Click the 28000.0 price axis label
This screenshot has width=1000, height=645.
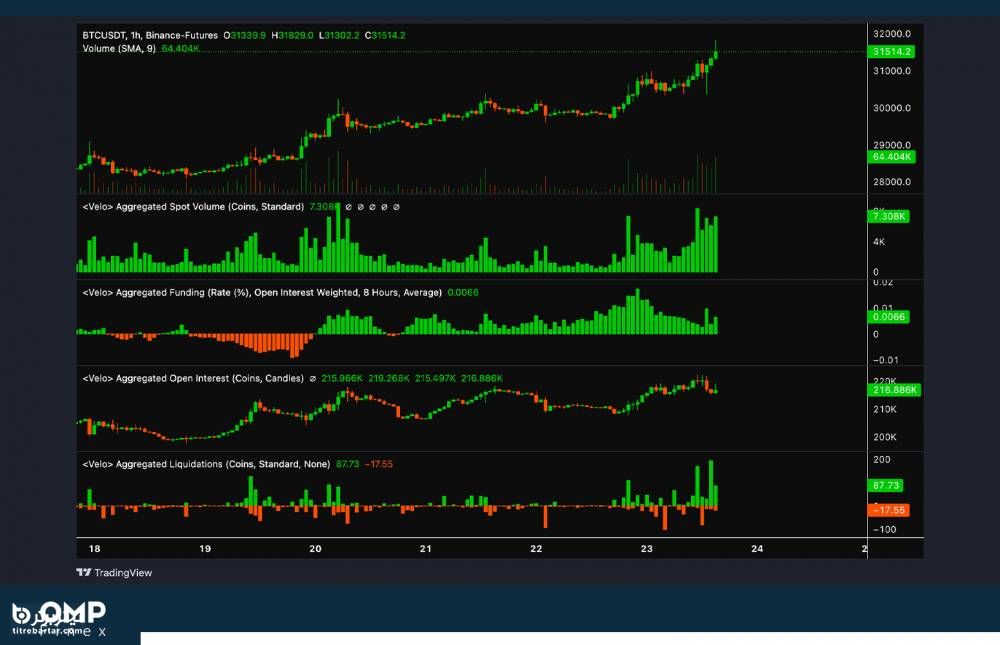(x=892, y=182)
